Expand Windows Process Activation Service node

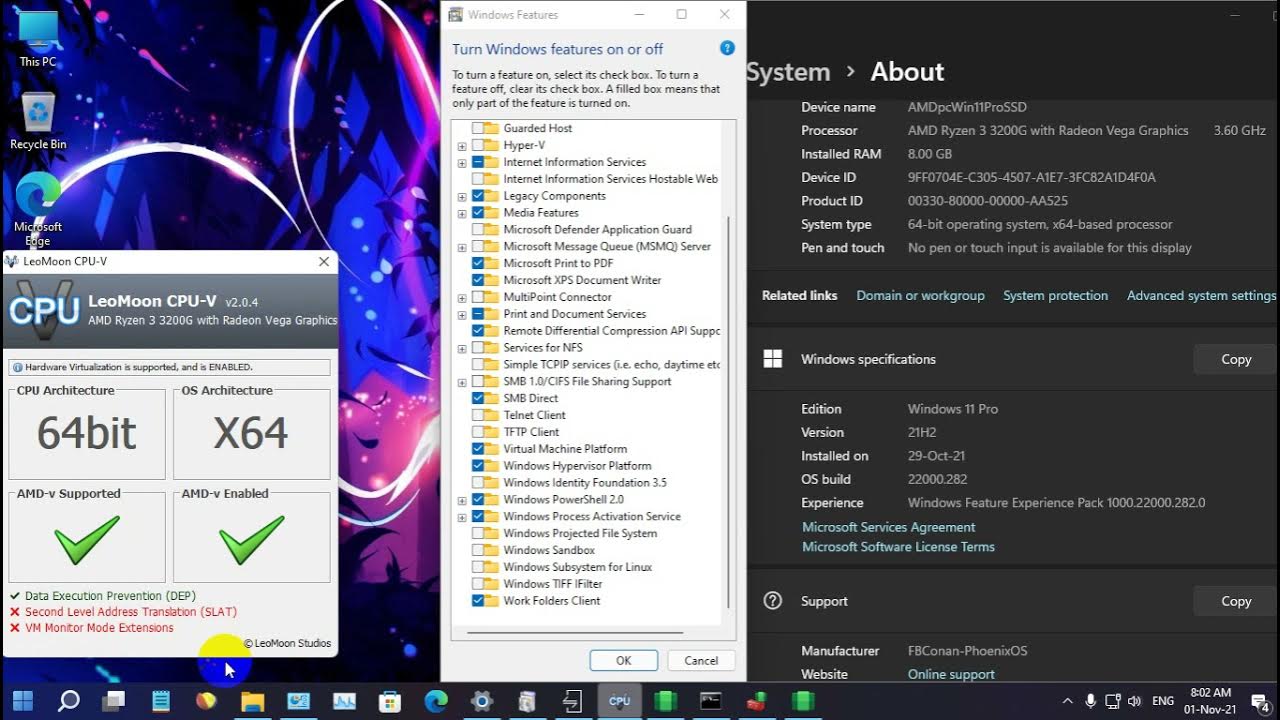(462, 517)
